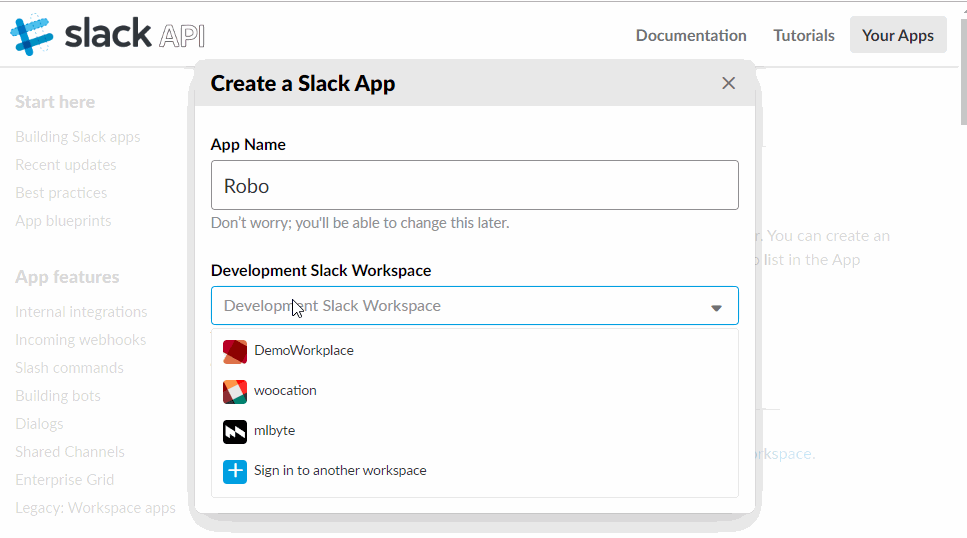Open the Enterprise Grid sidebar link
Screen dimensions: 967x538
coord(65,480)
